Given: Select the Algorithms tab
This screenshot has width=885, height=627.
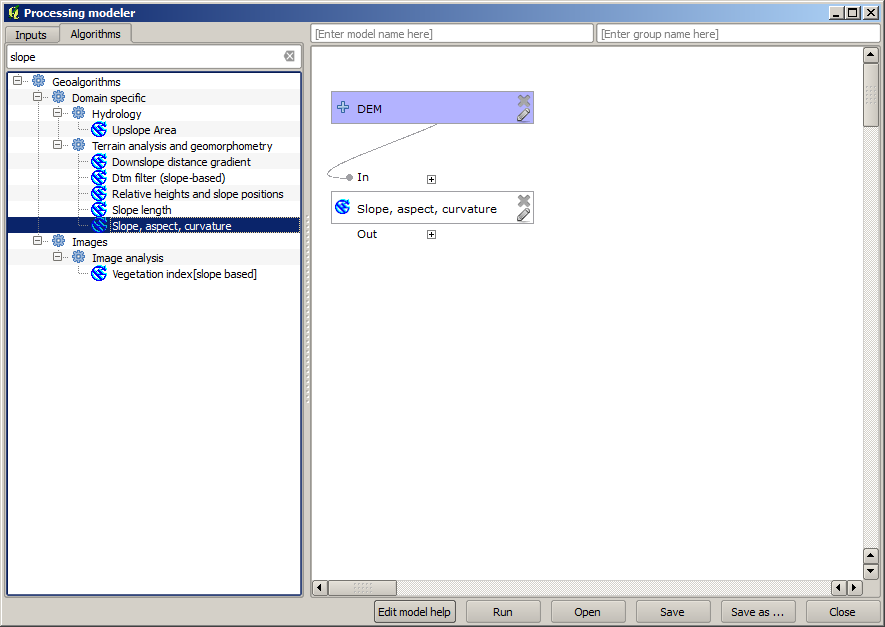Looking at the screenshot, I should click(x=95, y=34).
